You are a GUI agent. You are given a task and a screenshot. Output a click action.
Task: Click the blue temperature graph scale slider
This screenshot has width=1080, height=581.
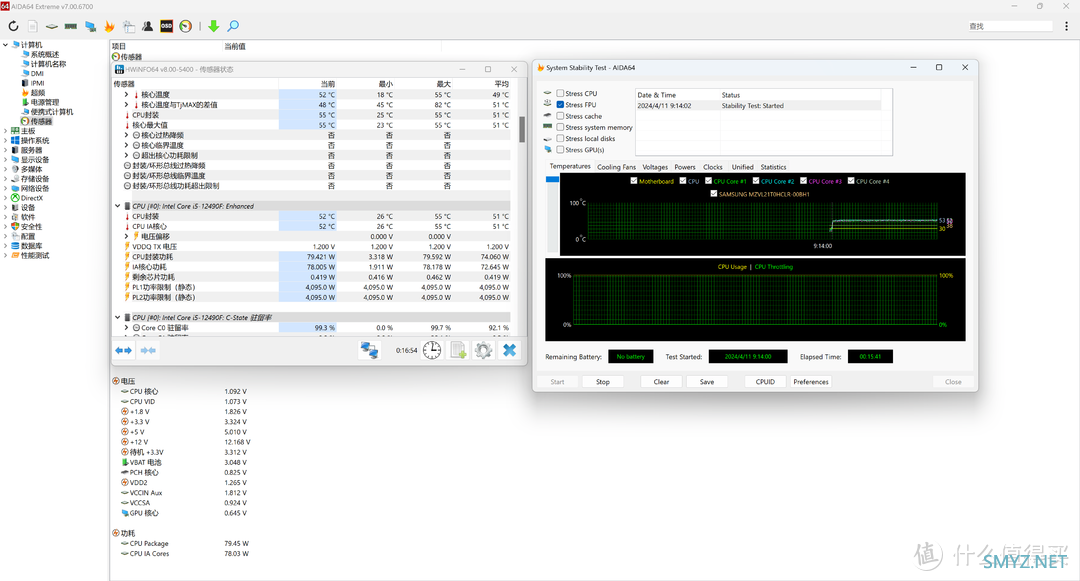click(552, 180)
